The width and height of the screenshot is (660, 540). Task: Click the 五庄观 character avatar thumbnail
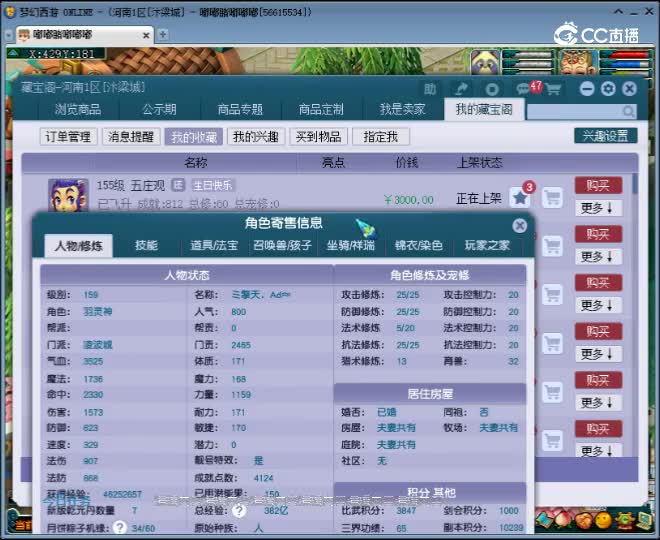pyautogui.click(x=68, y=195)
